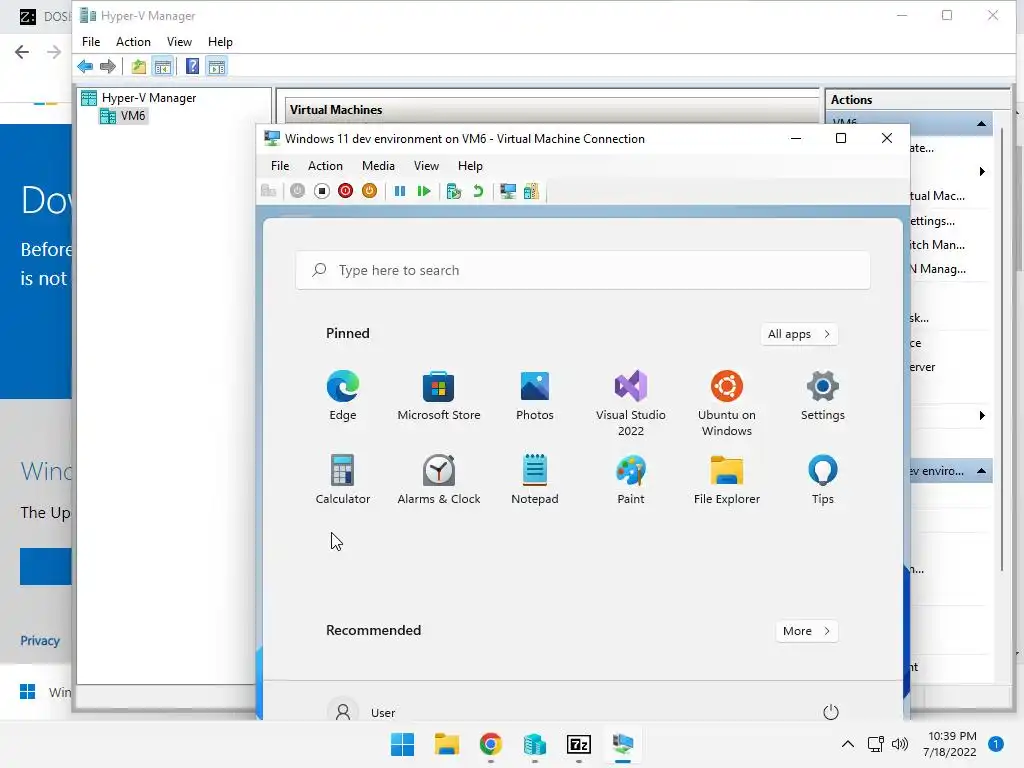This screenshot has width=1024, height=768.
Task: Click browser back arrow behind Hyper-V window
Action: (x=22, y=52)
